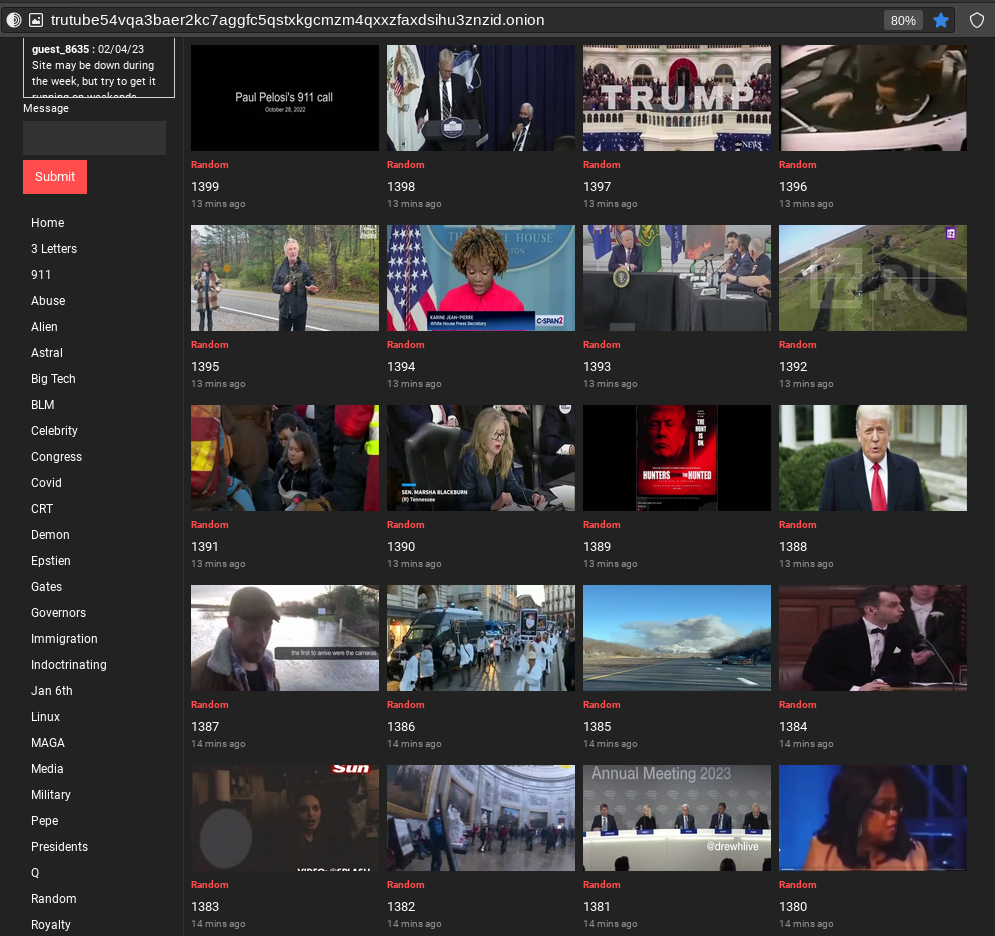Click the blue bookmark star icon
995x936 pixels.
pos(940,20)
